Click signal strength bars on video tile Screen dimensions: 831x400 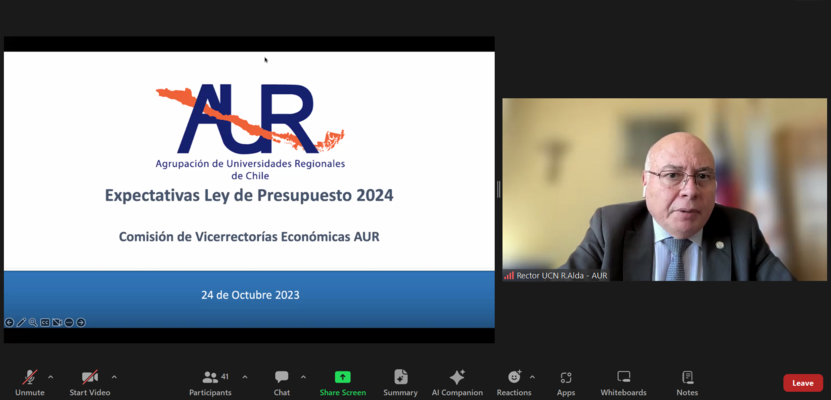pyautogui.click(x=509, y=275)
